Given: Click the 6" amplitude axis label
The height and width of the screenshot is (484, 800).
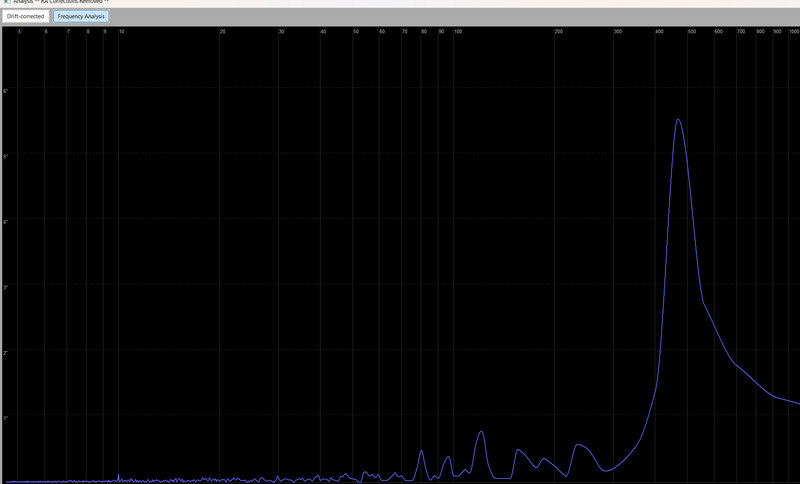Looking at the screenshot, I should (6, 91).
